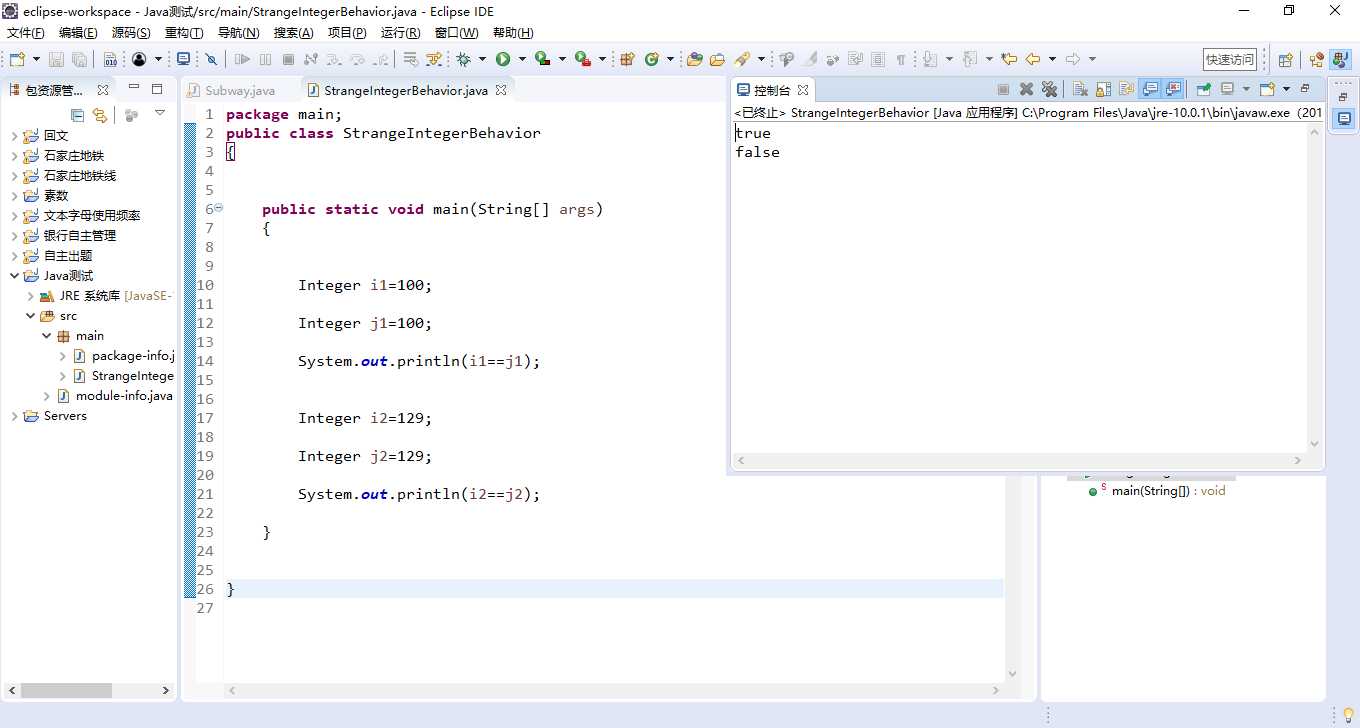Viewport: 1360px width, 728px height.
Task: Open the 文件(F) menu
Action: 25,33
